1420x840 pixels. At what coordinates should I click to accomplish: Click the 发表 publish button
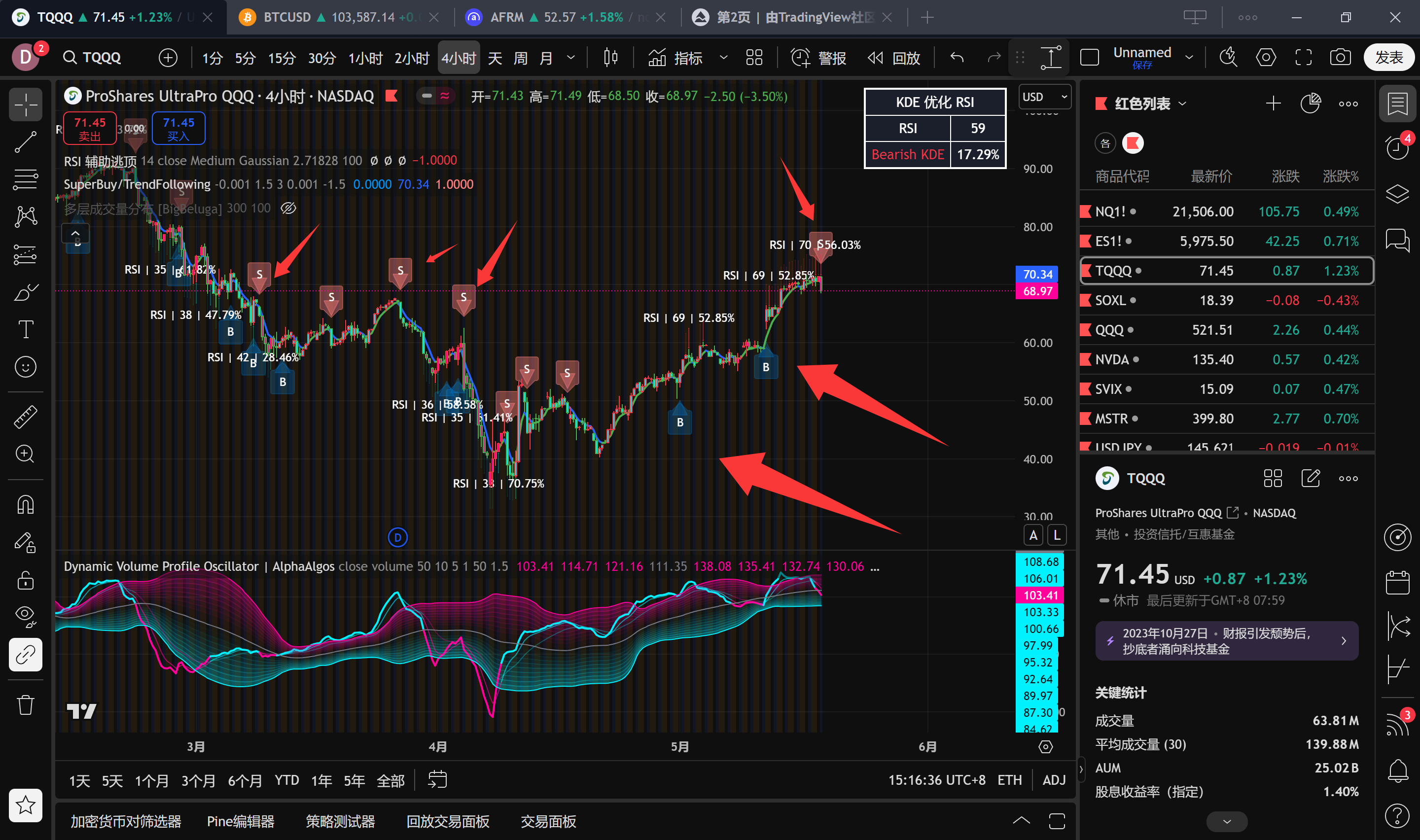1389,57
